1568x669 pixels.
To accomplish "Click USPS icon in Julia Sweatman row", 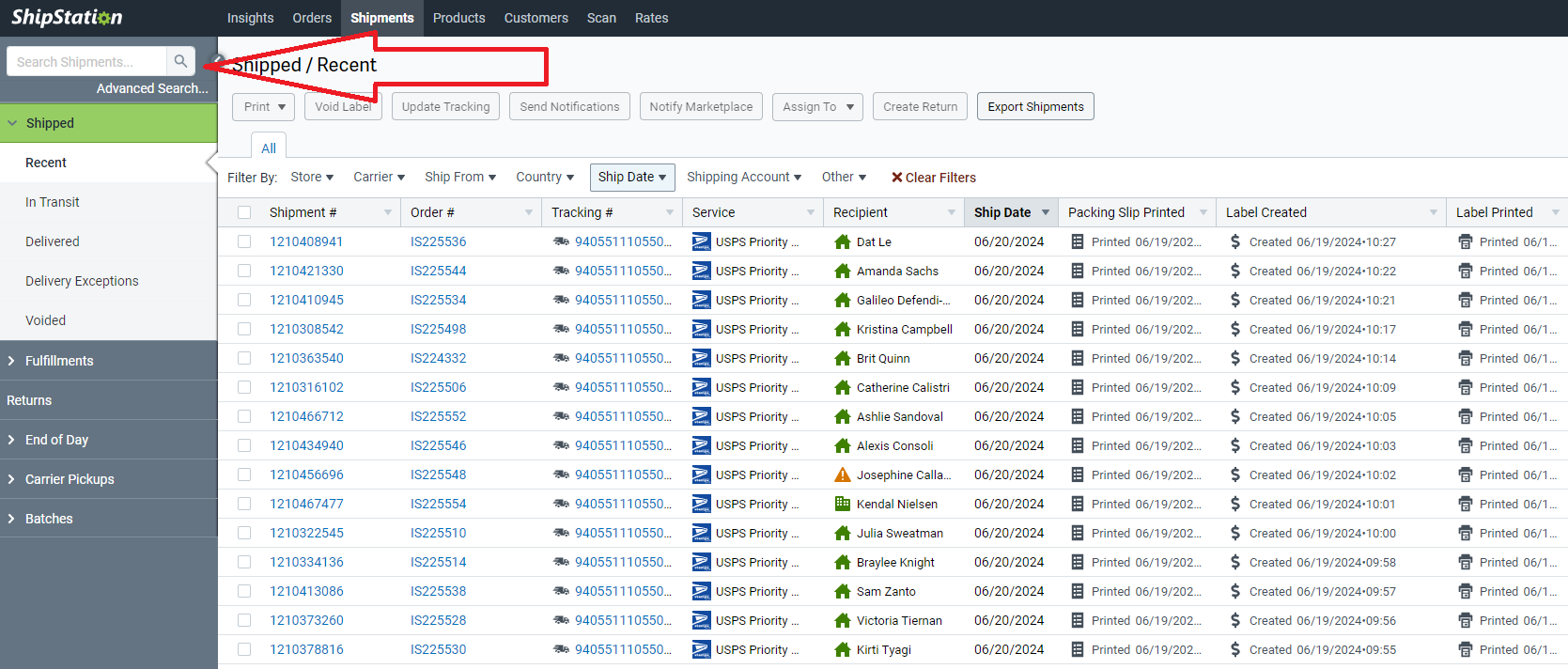I will (701, 533).
